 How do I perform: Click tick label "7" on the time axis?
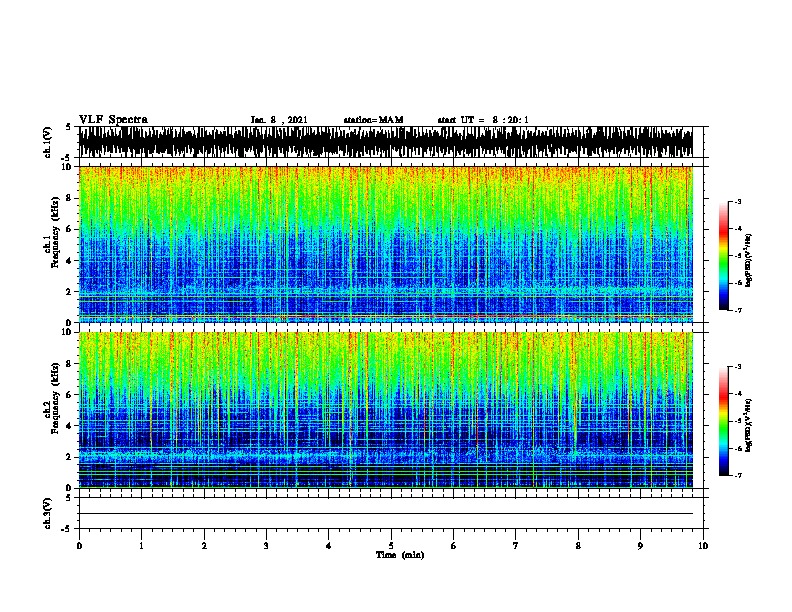516,546
